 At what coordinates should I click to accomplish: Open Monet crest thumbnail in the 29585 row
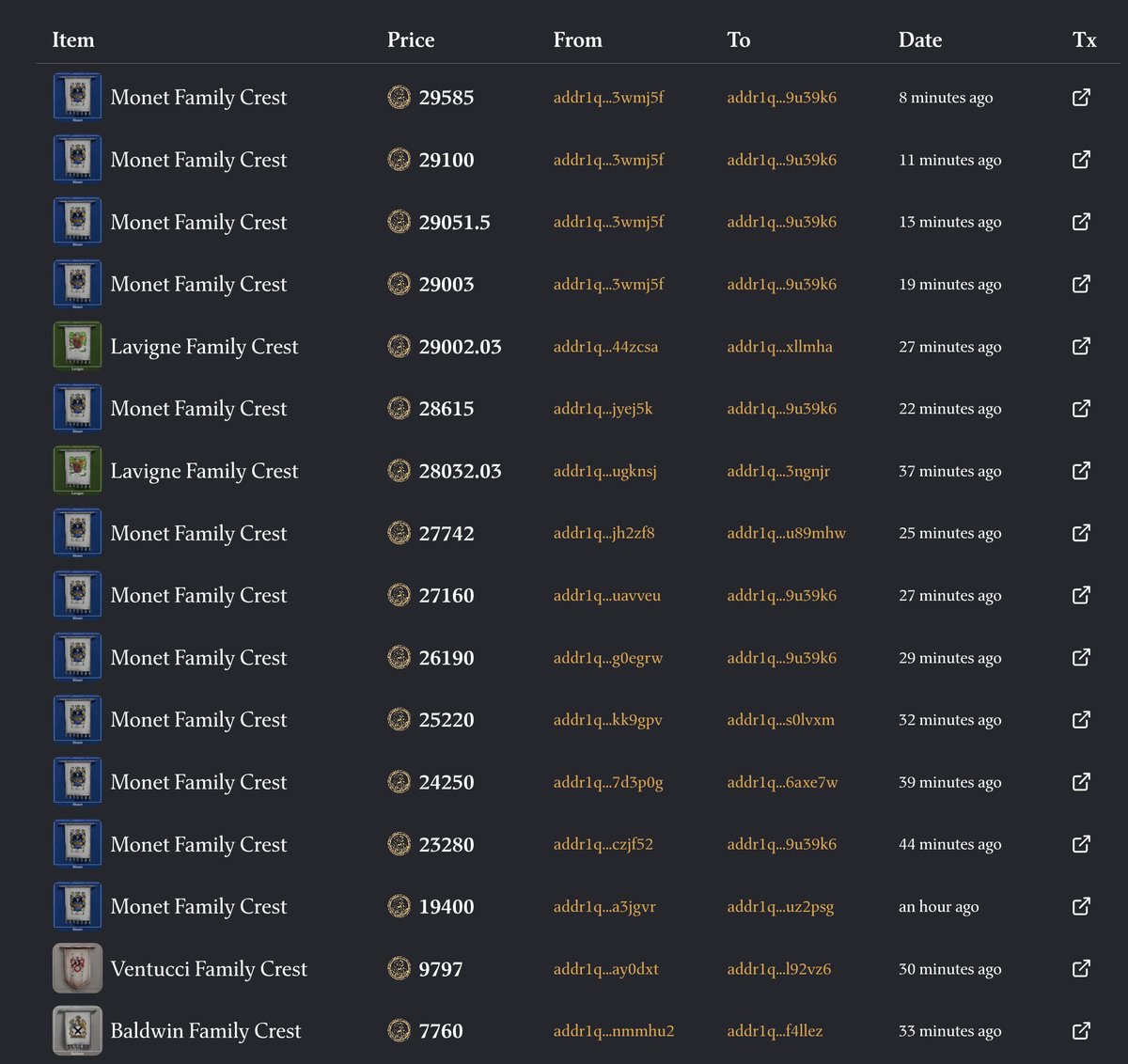(x=77, y=97)
